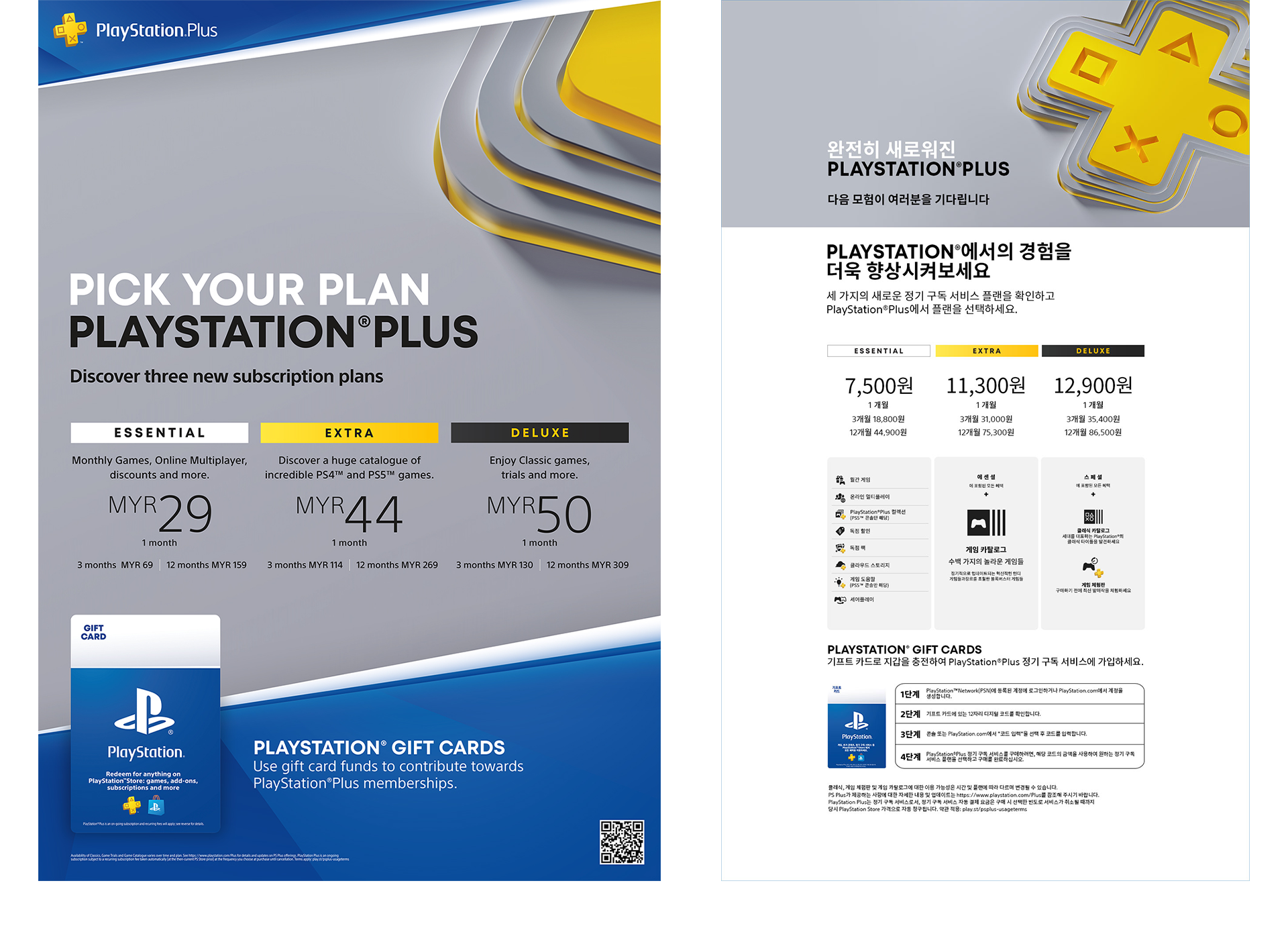Click the 7,500원 Essential price

879,386
